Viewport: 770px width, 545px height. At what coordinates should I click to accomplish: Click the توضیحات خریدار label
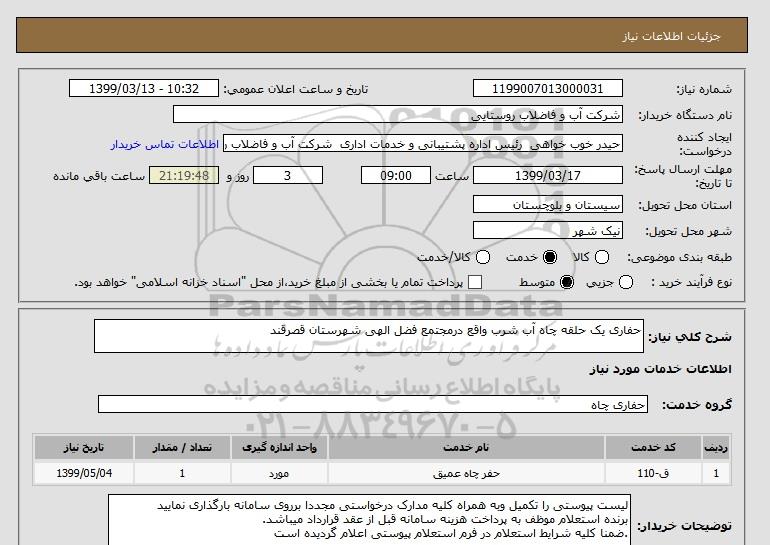click(x=685, y=526)
